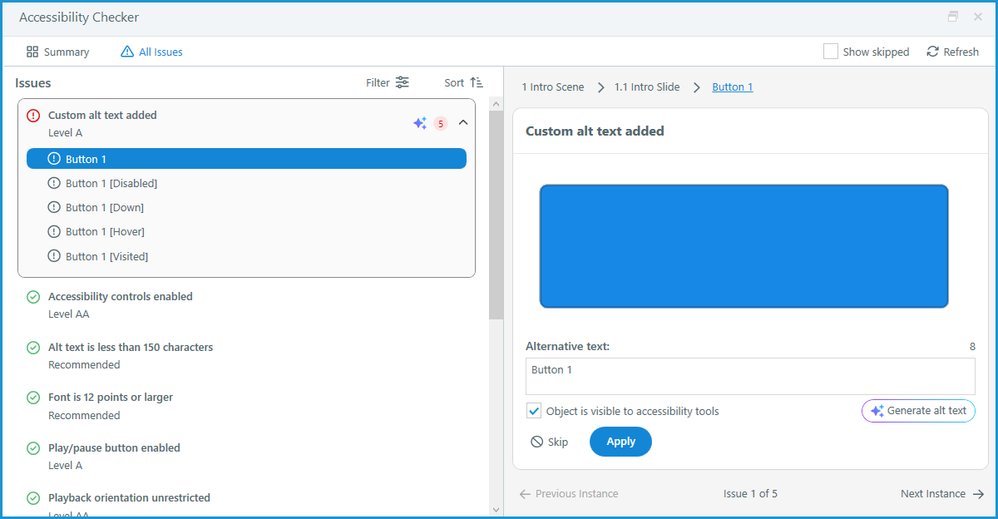This screenshot has height=519, width=998.
Task: Click the Generate alt text button
Action: click(x=918, y=411)
